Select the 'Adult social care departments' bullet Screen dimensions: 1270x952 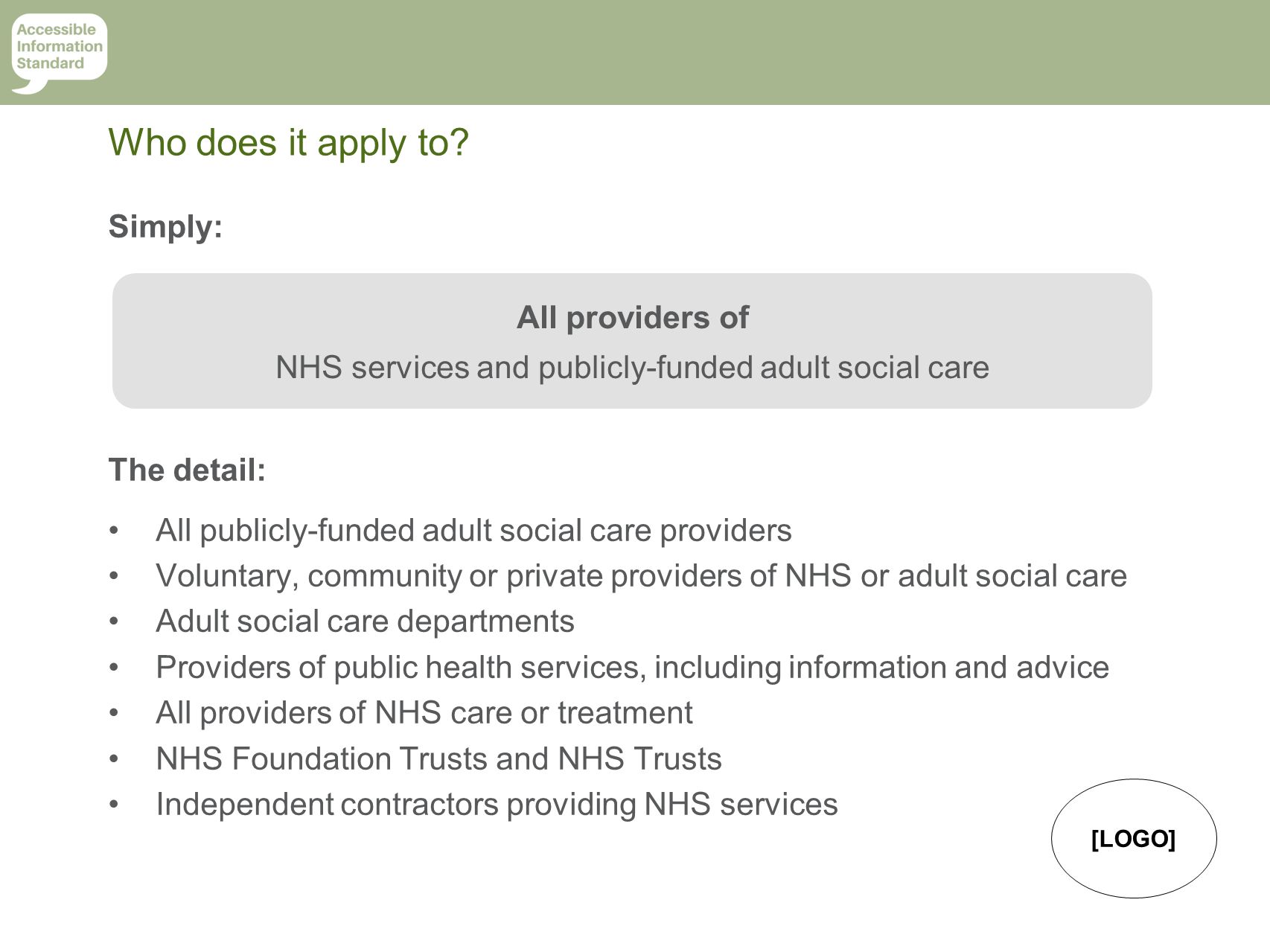coord(365,622)
